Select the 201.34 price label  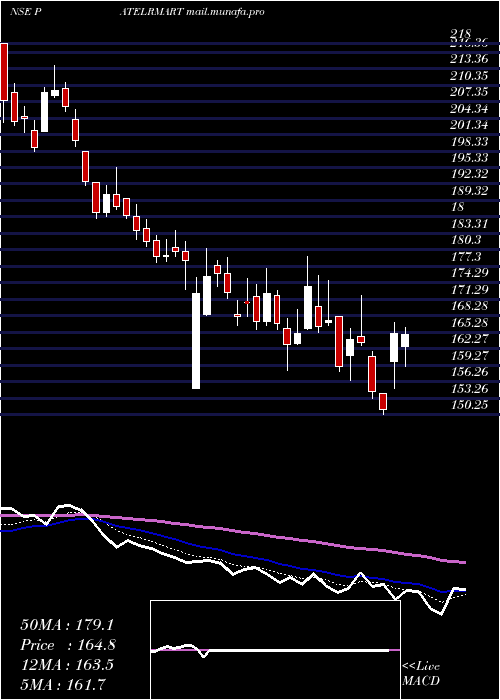coord(469,125)
